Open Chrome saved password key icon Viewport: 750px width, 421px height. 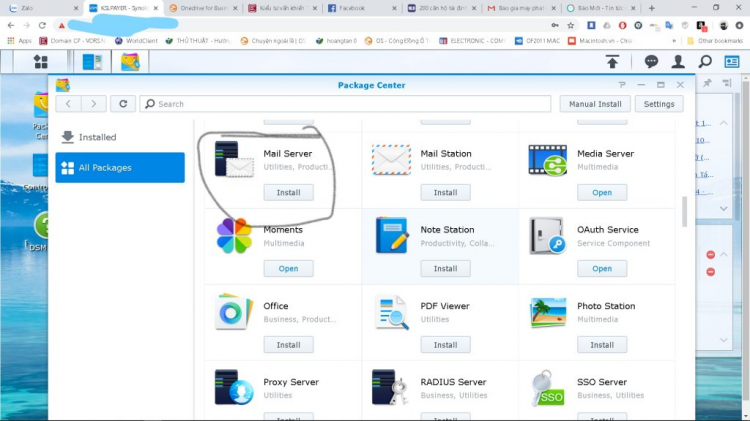pyautogui.click(x=555, y=25)
